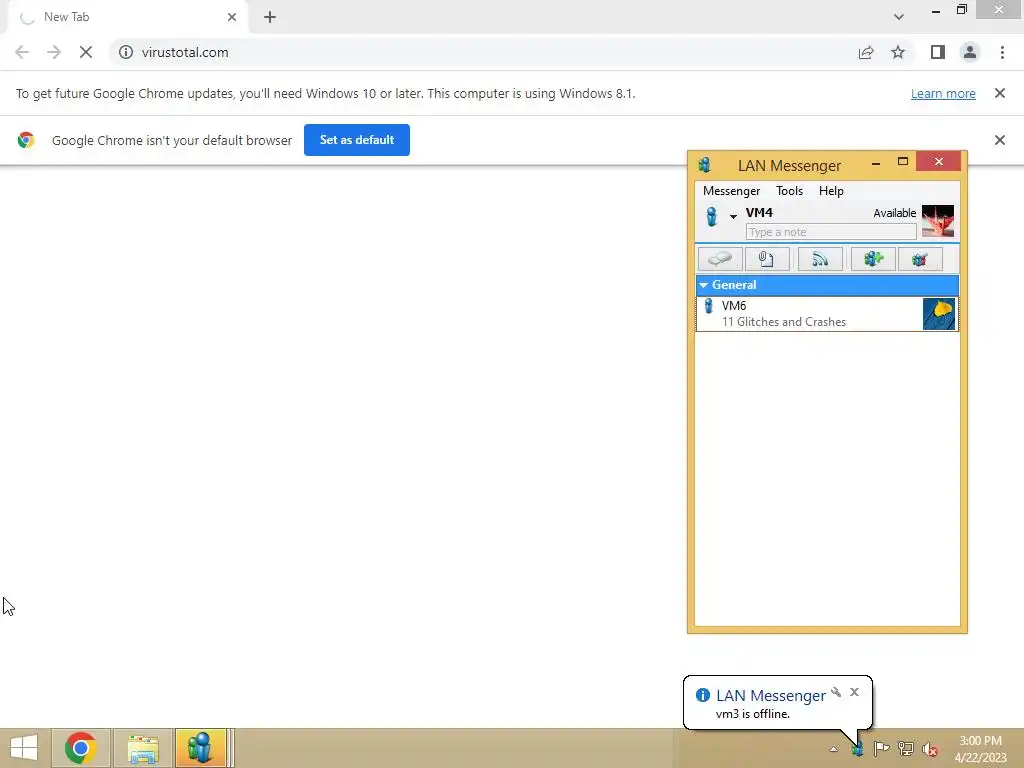Bookmark this tab with the star icon
The width and height of the screenshot is (1024, 768).
click(x=898, y=52)
